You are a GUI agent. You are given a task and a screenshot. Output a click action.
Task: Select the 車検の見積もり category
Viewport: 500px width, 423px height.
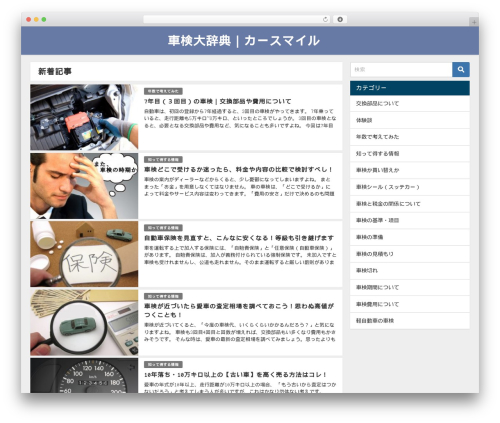pos(410,254)
